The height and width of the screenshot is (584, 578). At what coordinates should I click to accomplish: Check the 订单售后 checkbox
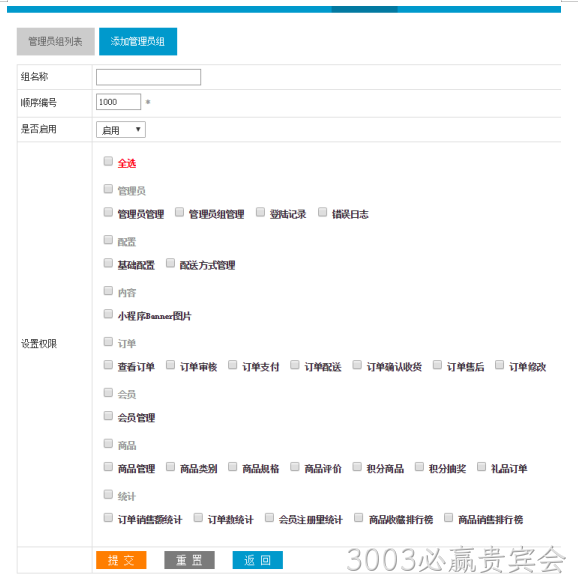(x=437, y=365)
